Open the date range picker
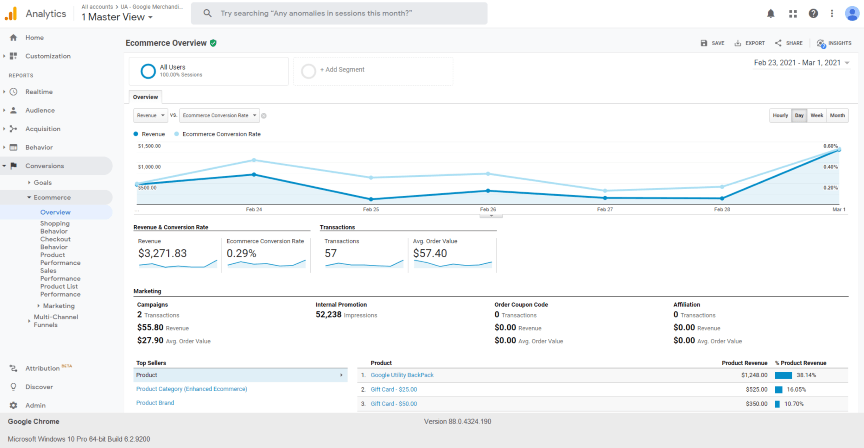 tap(801, 63)
